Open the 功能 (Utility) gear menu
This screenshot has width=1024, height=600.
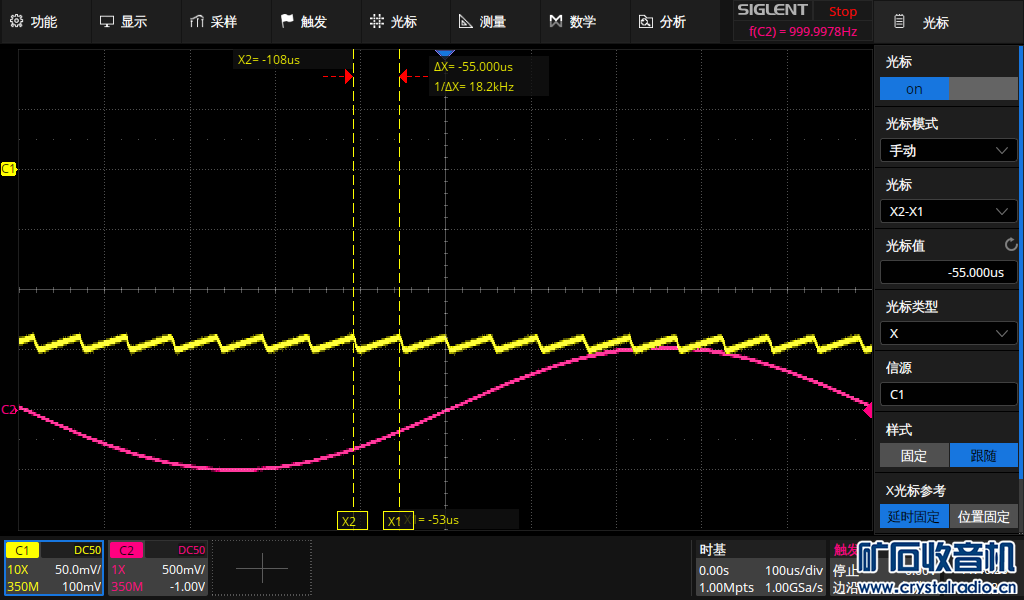pos(34,22)
